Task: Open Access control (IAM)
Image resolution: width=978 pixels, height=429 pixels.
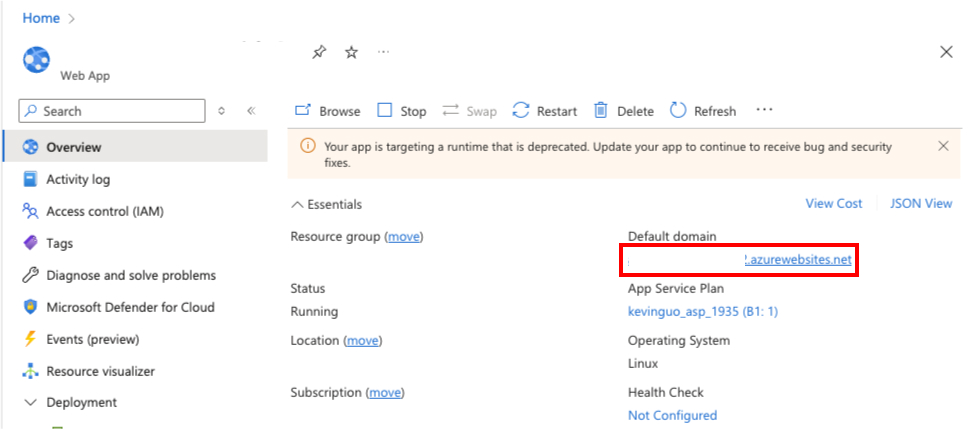Action: pyautogui.click(x=105, y=211)
